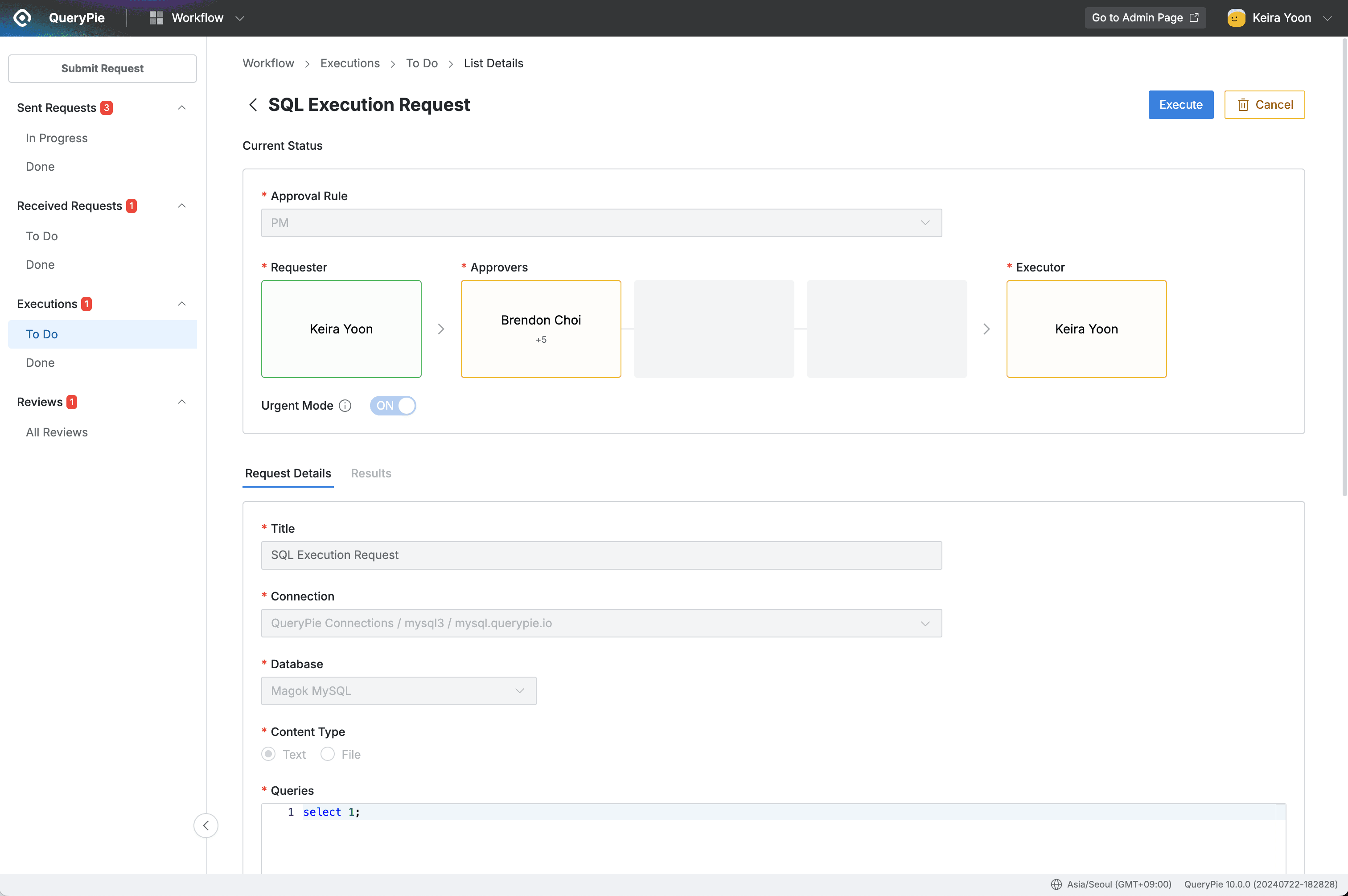The height and width of the screenshot is (896, 1348).
Task: Turn off Urgent Mode
Action: 393,405
